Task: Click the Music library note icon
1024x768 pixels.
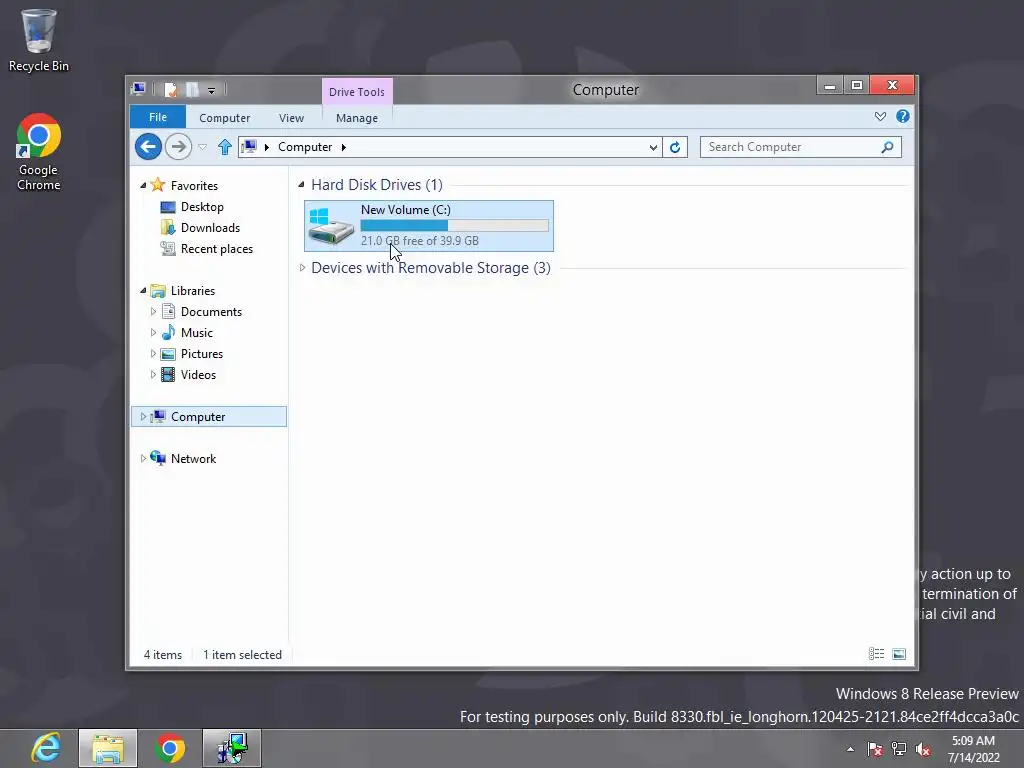Action: (168, 332)
